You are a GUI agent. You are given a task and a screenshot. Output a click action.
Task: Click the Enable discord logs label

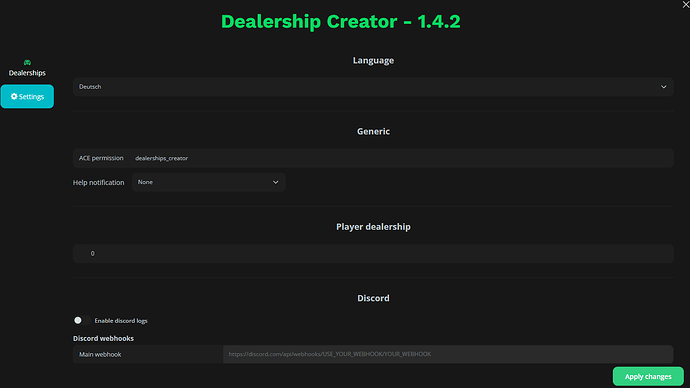(121, 321)
